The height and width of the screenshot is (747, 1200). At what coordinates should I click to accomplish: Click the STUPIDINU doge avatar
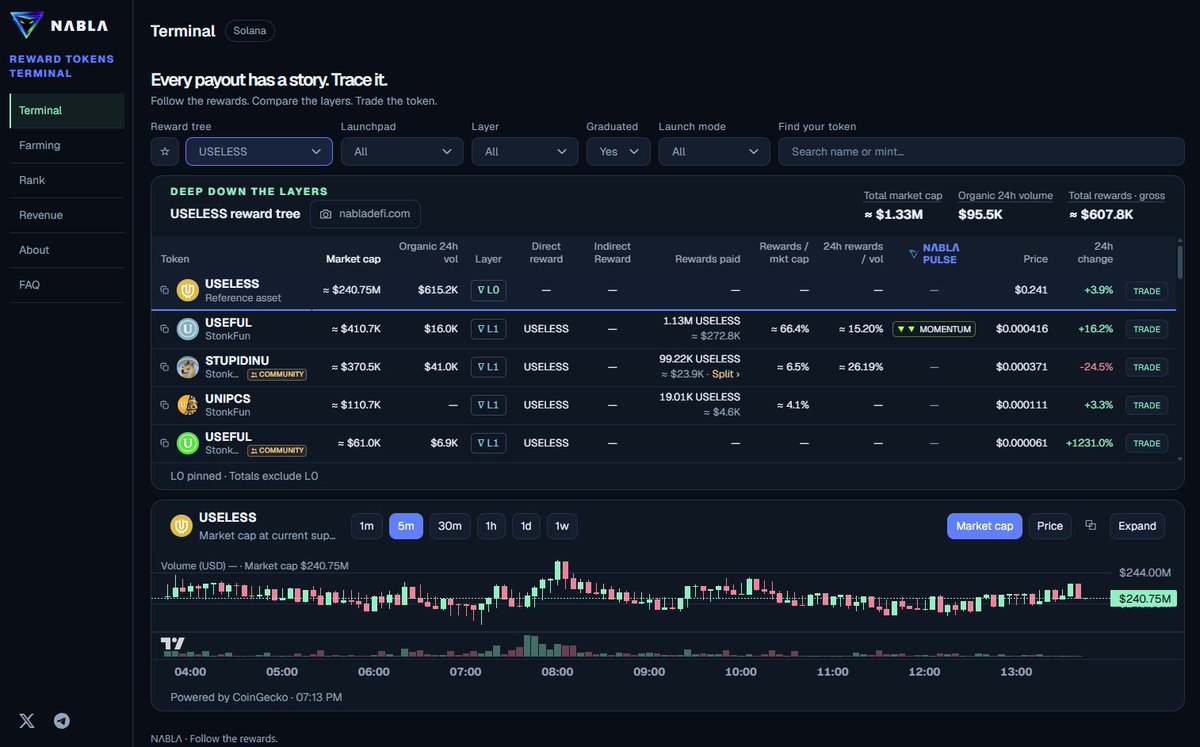point(188,367)
